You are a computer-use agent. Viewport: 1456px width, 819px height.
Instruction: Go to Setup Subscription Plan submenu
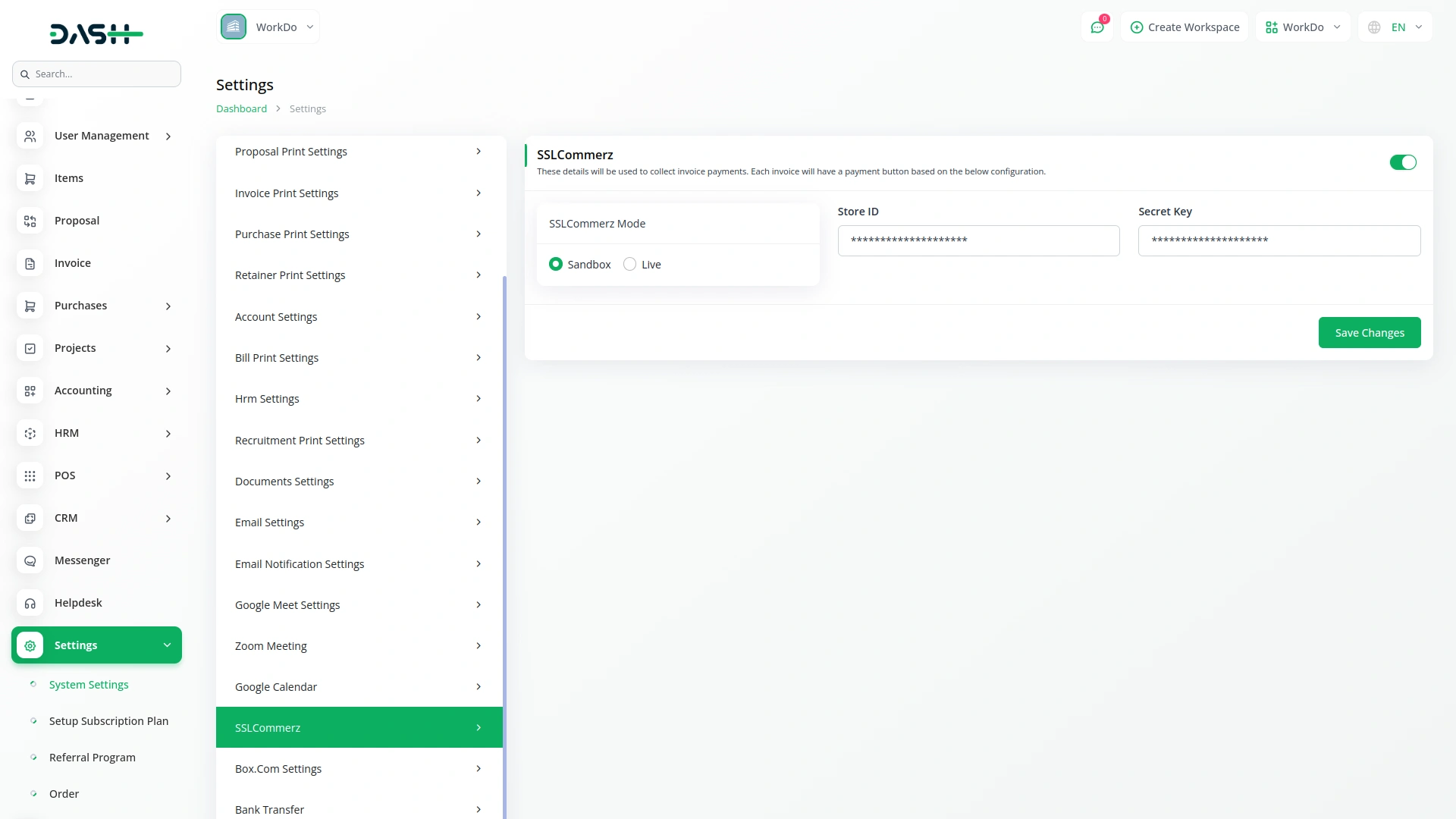(108, 721)
